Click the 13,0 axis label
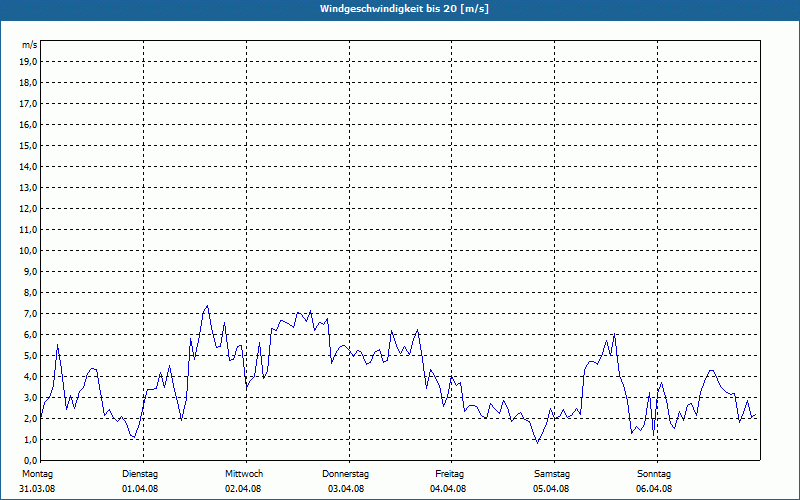 coord(28,187)
